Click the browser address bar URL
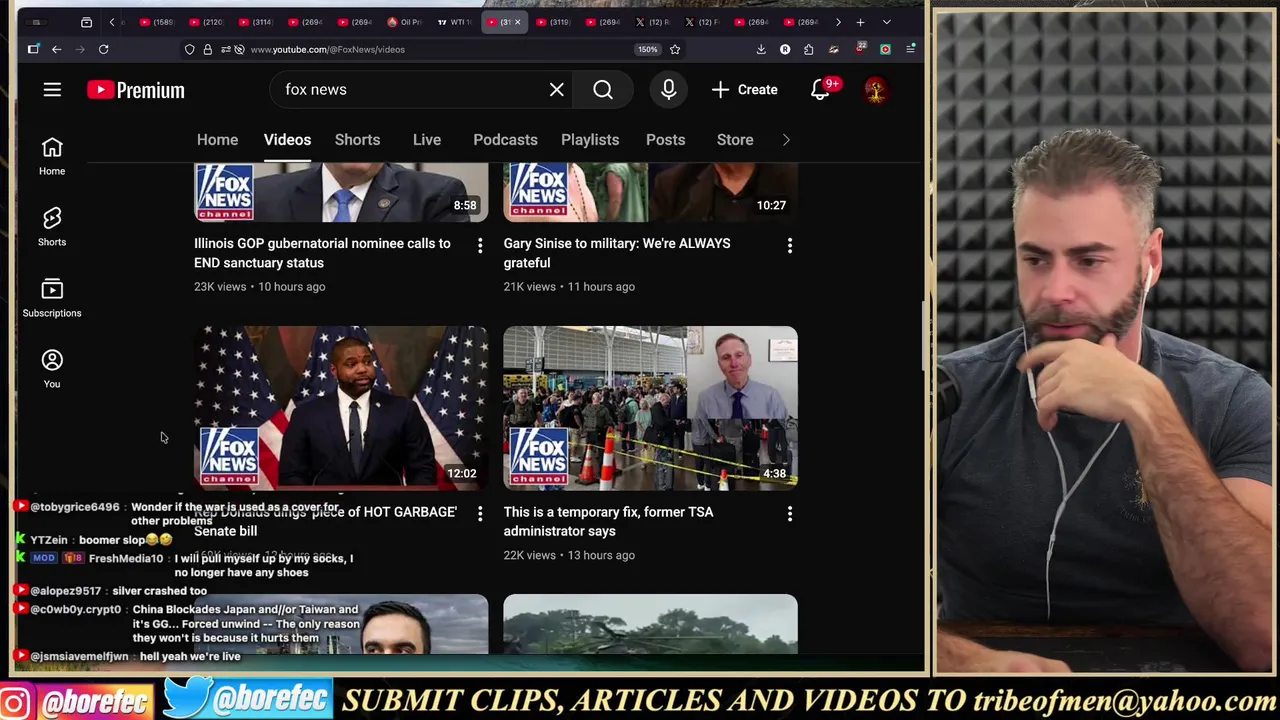 [327, 49]
